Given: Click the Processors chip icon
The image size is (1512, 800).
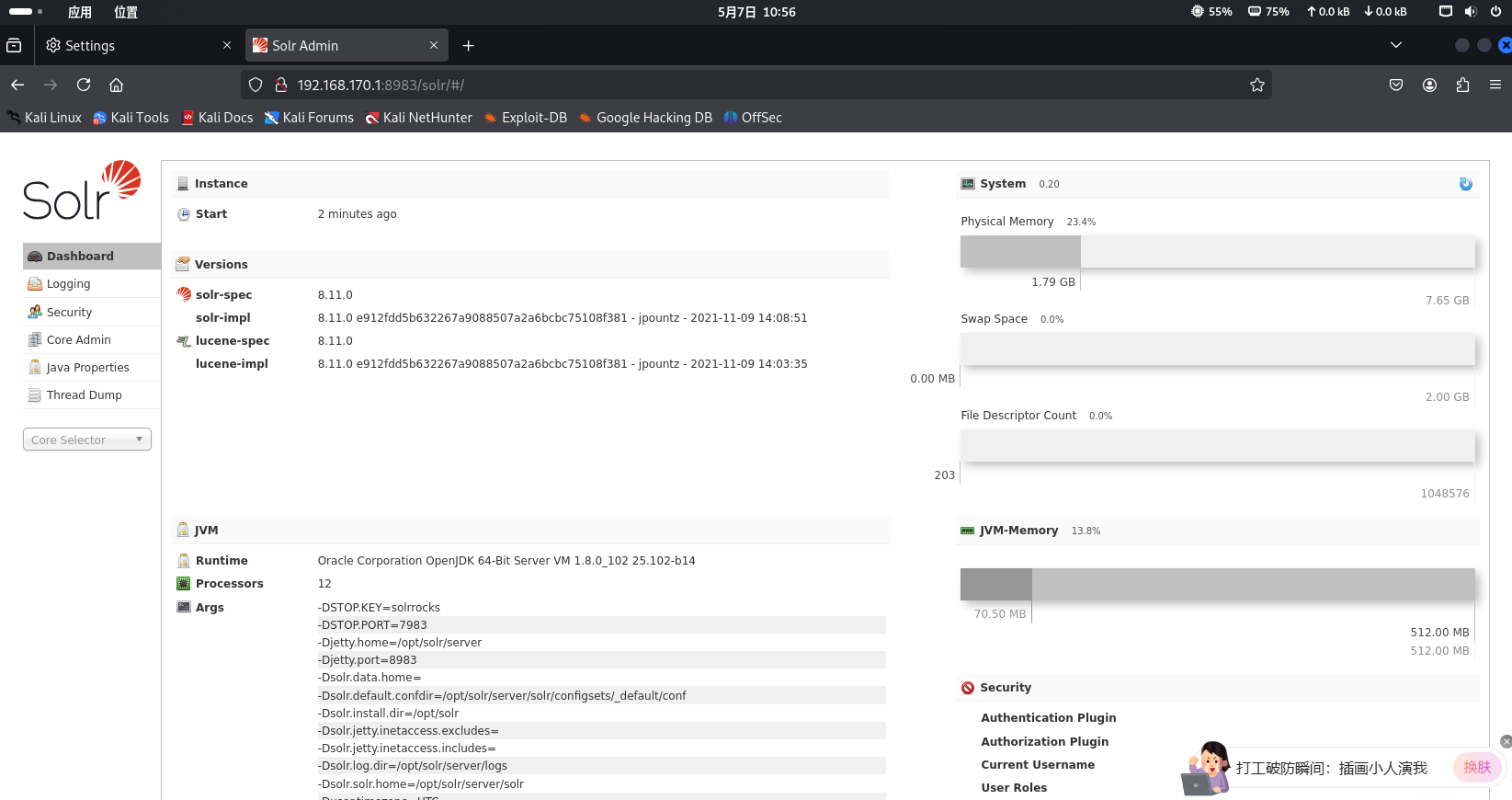Looking at the screenshot, I should pos(184,584).
